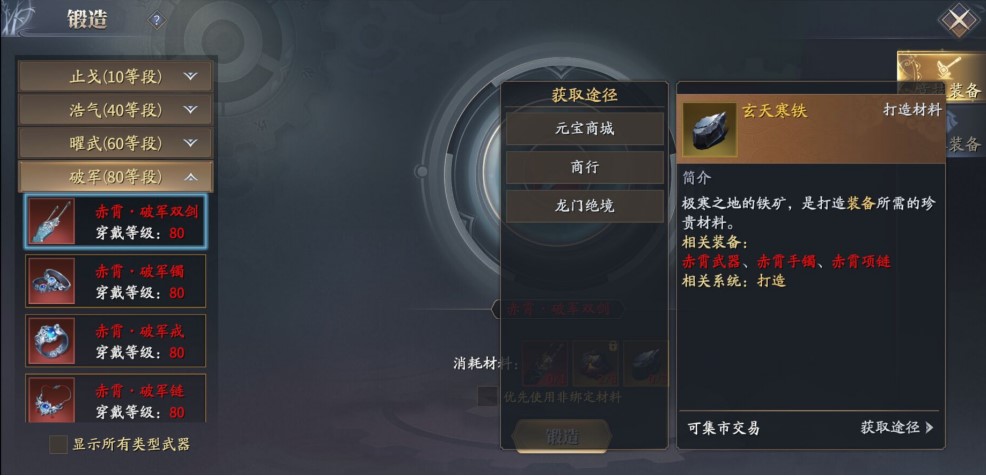This screenshot has height=476, width=986.
Task: Click the first consumed material slot icon
Action: point(545,363)
